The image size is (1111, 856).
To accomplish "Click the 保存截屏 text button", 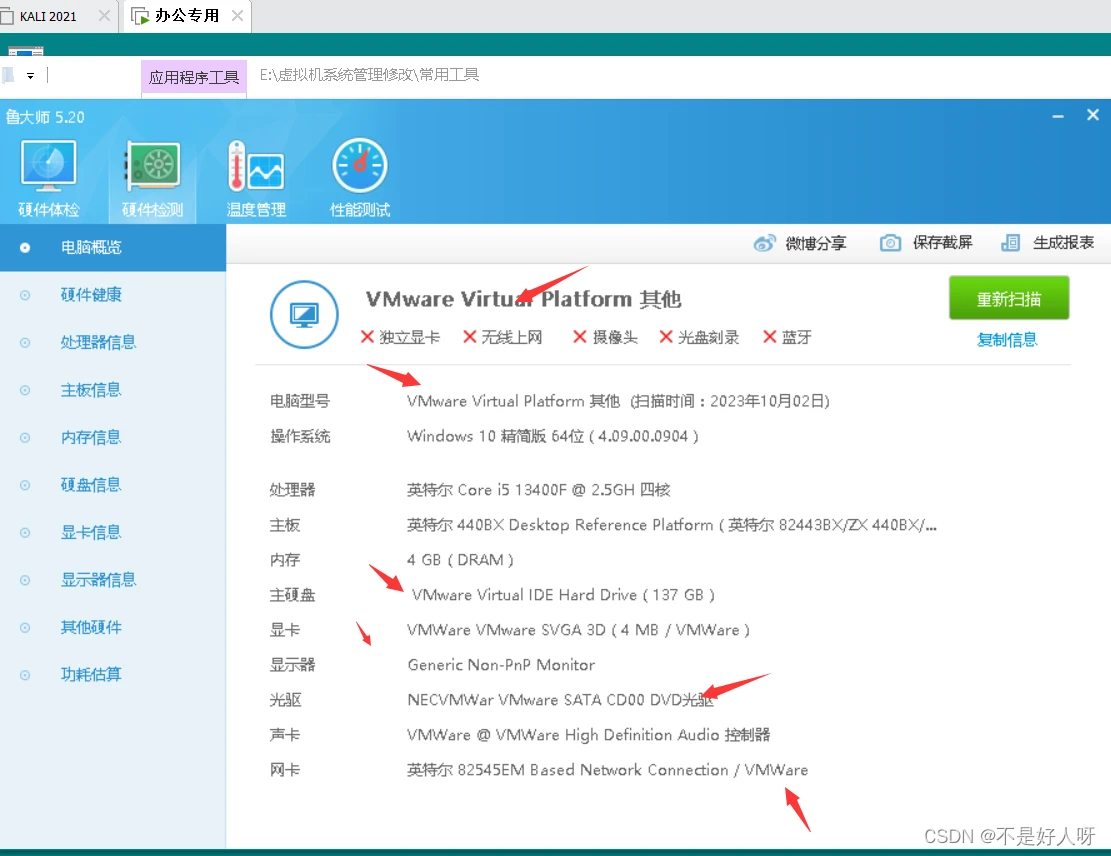I will pos(942,243).
